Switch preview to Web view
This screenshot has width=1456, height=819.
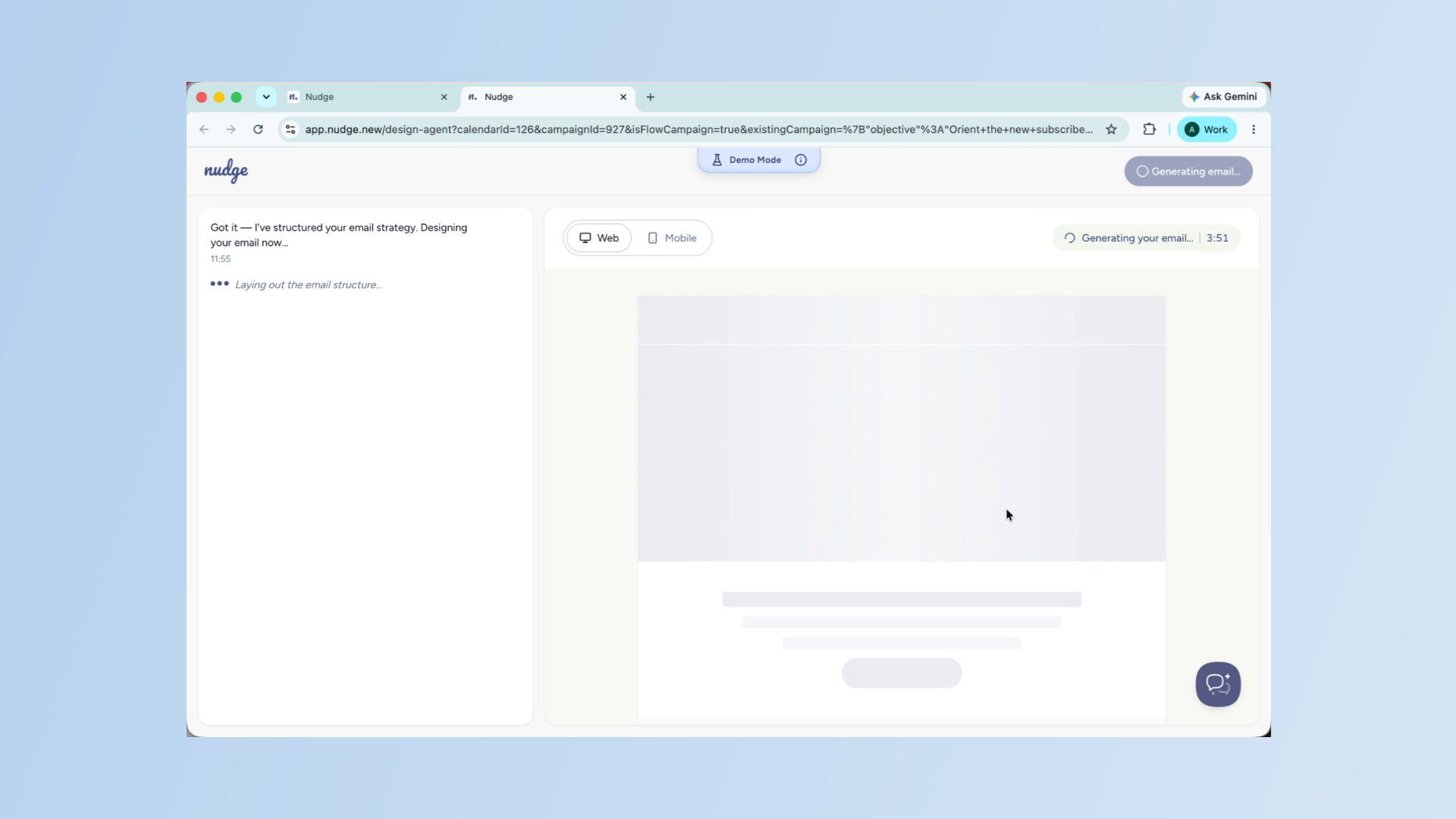[x=599, y=238]
